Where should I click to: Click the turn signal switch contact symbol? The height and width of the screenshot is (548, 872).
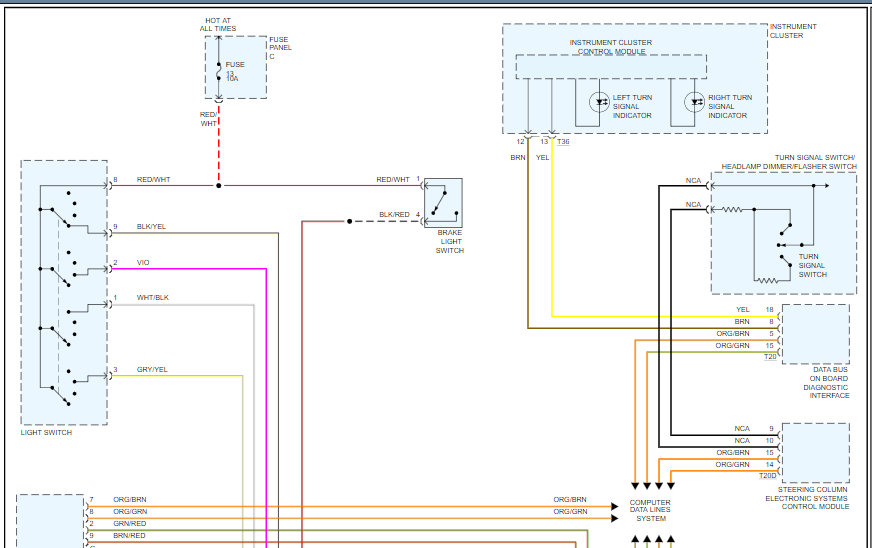789,242
